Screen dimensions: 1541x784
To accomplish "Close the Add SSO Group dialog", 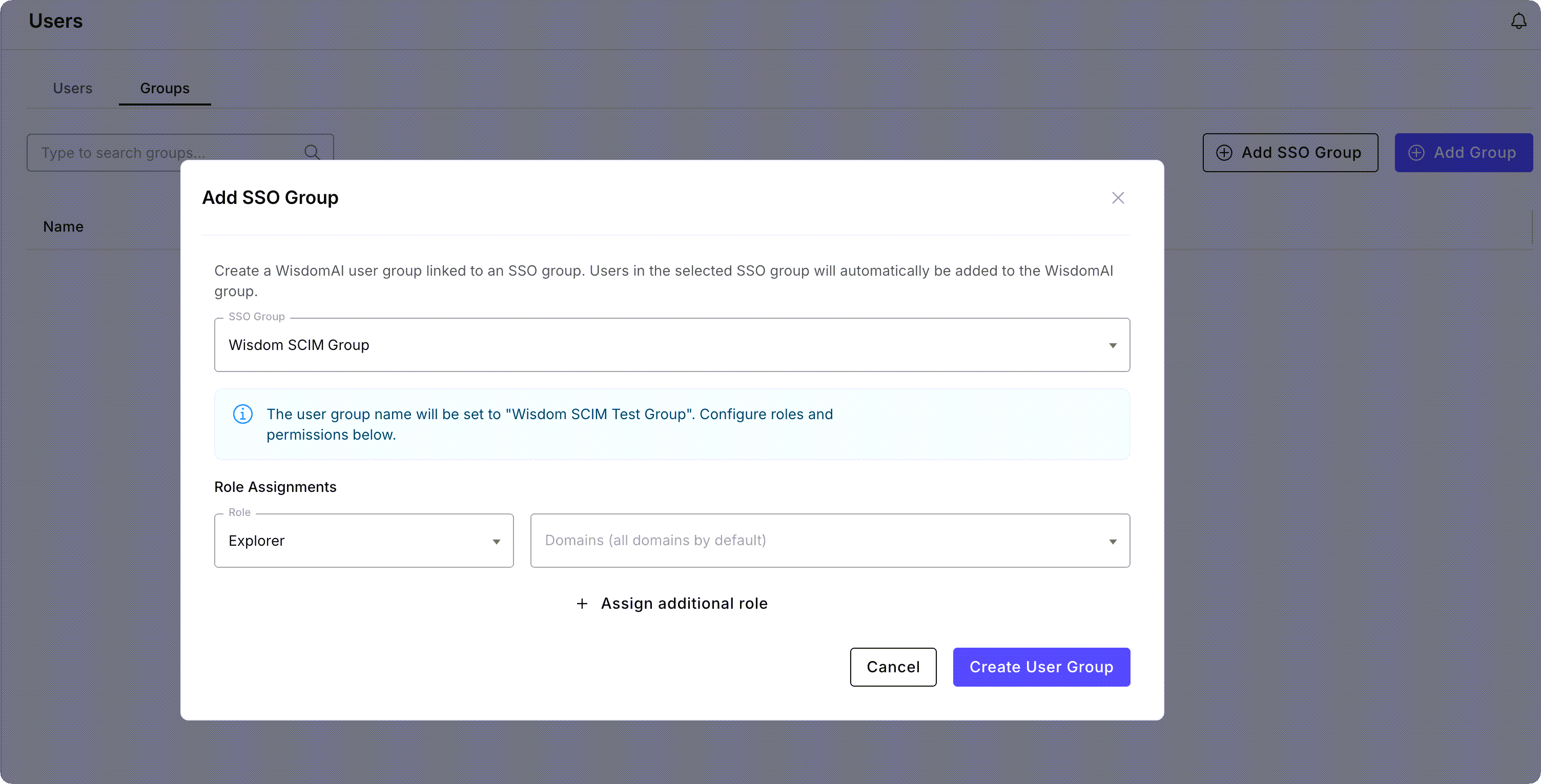I will click(1118, 198).
